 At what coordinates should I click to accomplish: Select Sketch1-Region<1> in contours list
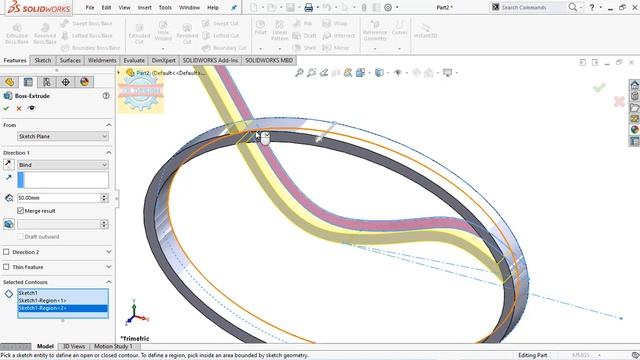pos(63,300)
